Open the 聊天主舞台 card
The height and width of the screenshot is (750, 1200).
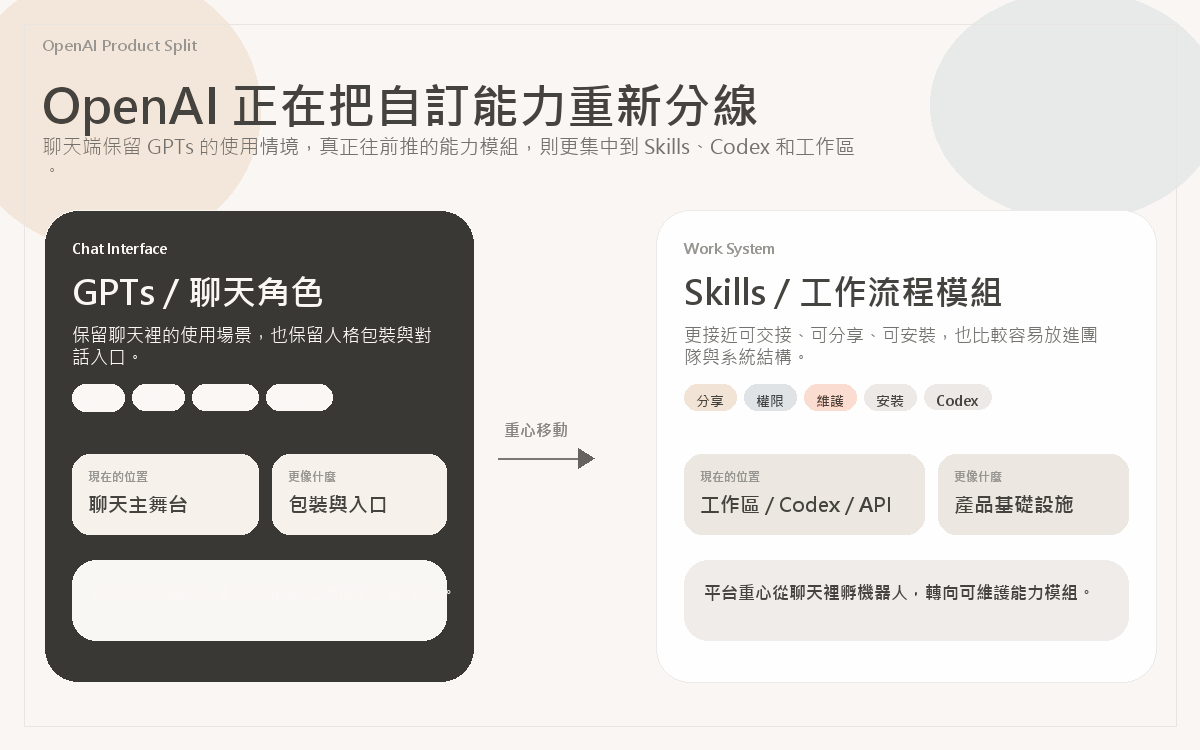coord(165,494)
